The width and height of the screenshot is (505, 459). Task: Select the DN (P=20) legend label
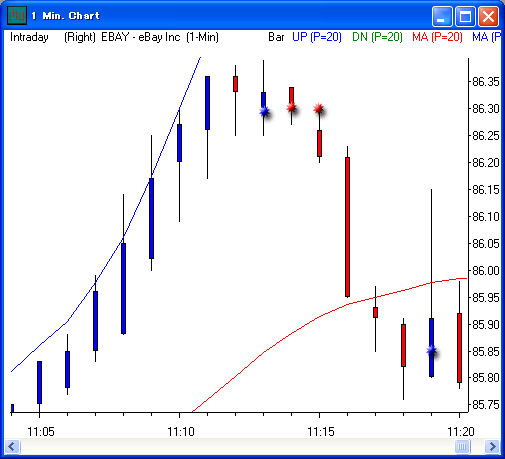[377, 37]
